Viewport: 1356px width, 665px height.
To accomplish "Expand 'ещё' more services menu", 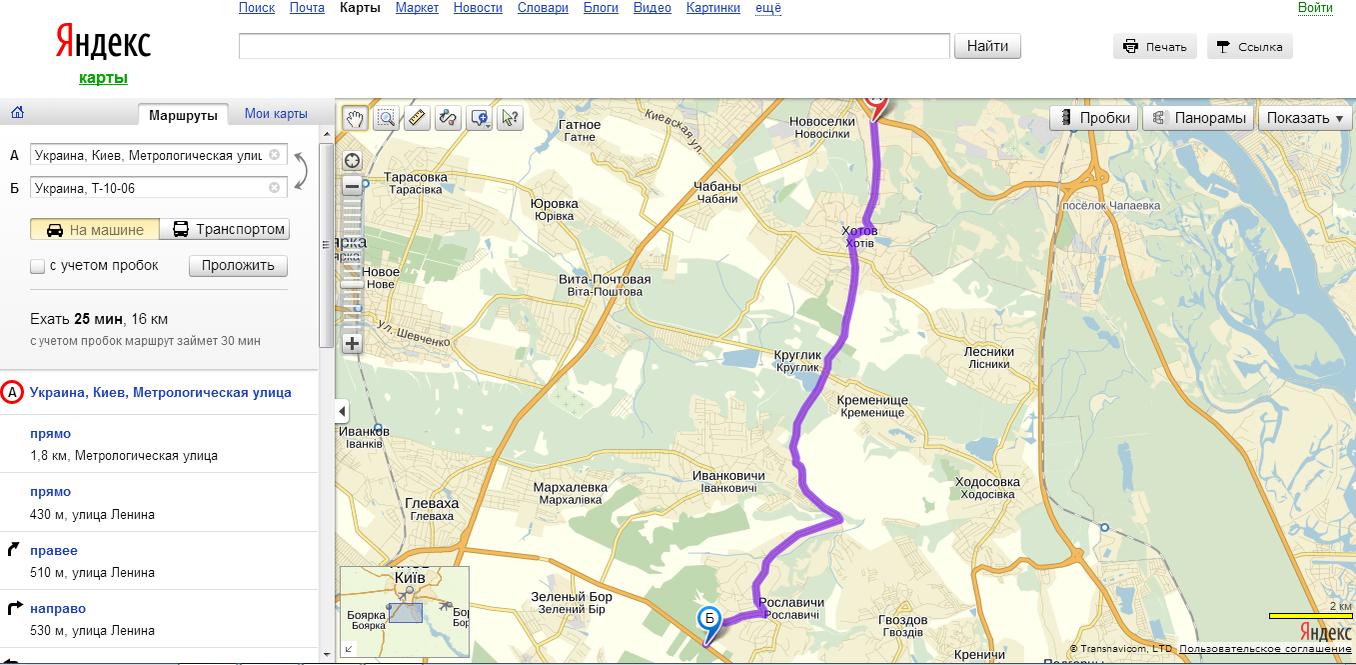I will click(x=768, y=8).
